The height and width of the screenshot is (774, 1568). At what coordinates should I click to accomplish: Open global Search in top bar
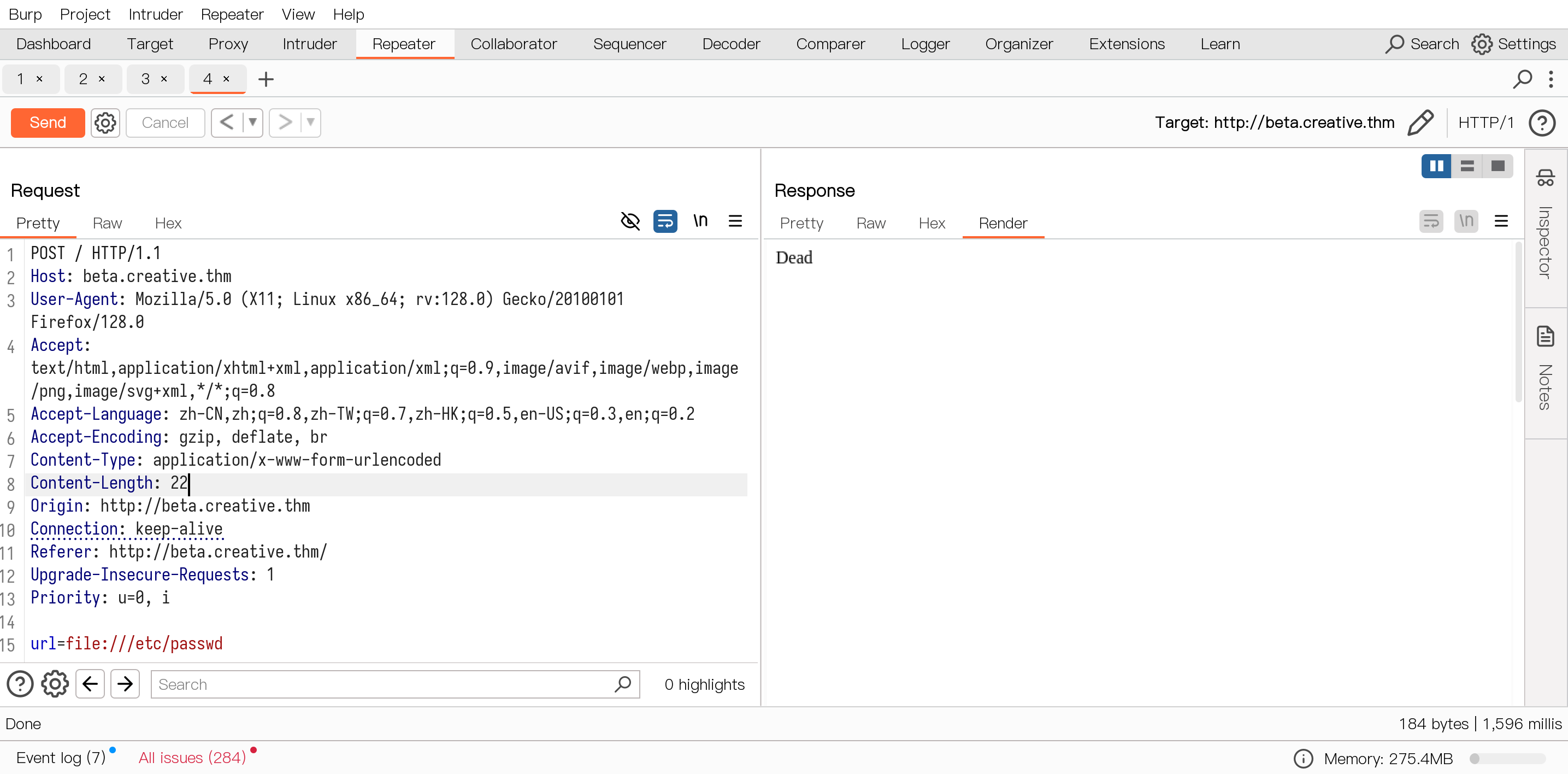coord(1423,44)
